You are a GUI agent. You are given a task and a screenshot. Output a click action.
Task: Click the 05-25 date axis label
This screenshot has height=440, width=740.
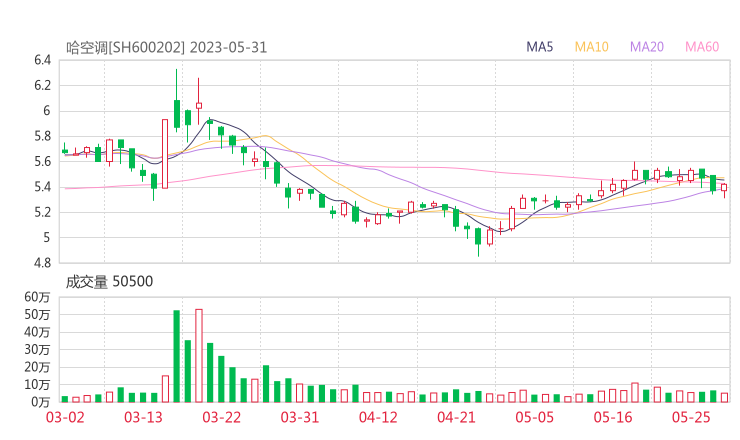click(x=691, y=417)
